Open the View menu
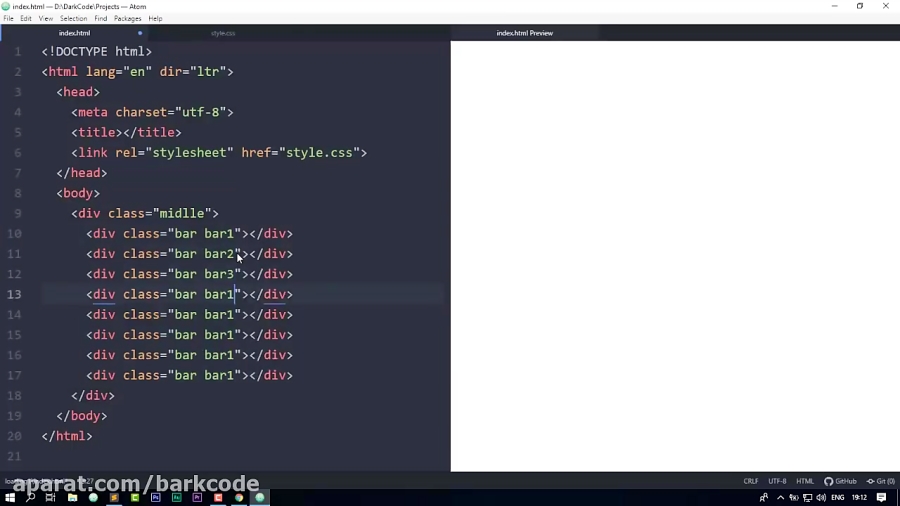This screenshot has height=506, width=900. (46, 18)
